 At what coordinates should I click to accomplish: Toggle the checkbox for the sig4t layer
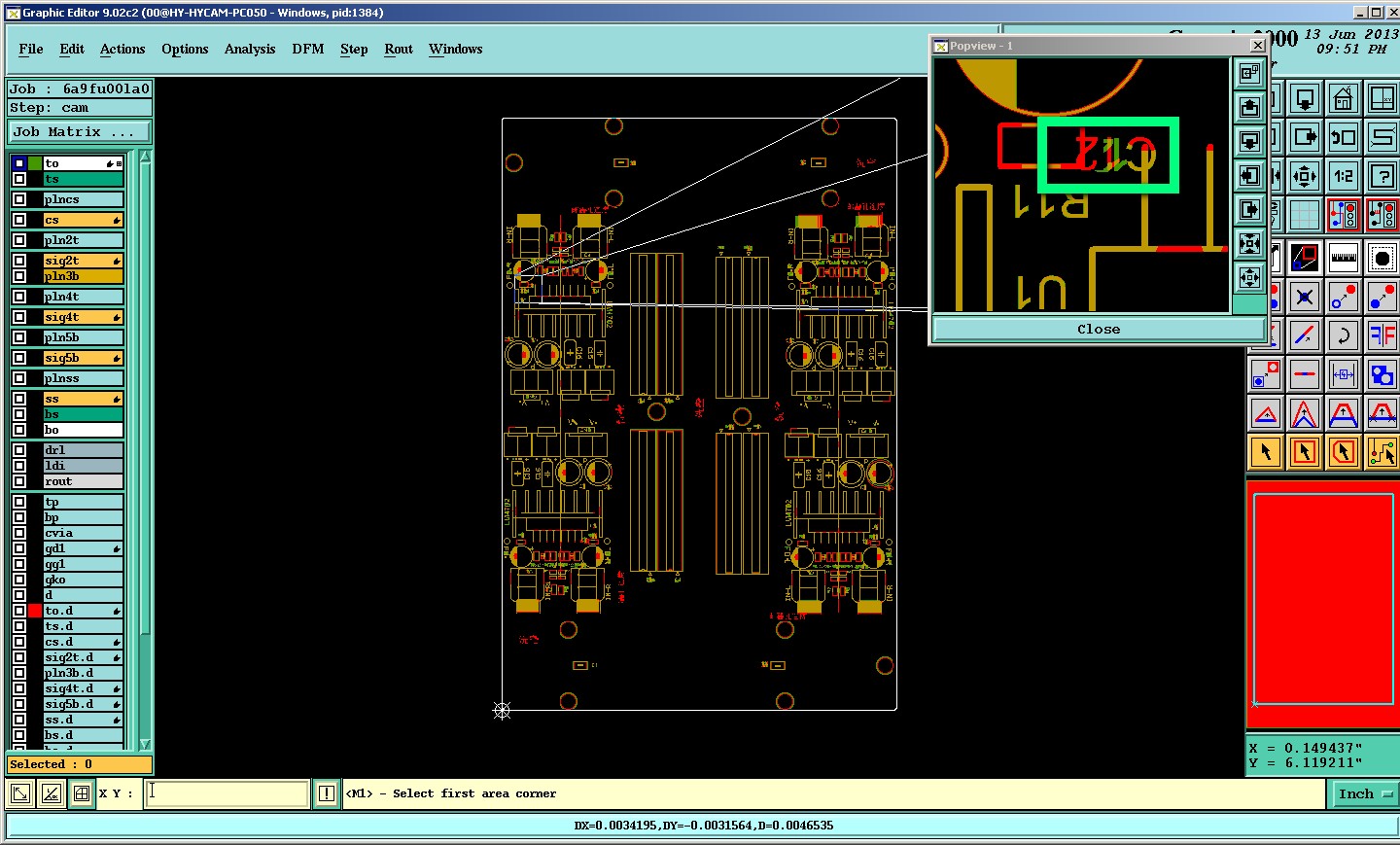19,317
